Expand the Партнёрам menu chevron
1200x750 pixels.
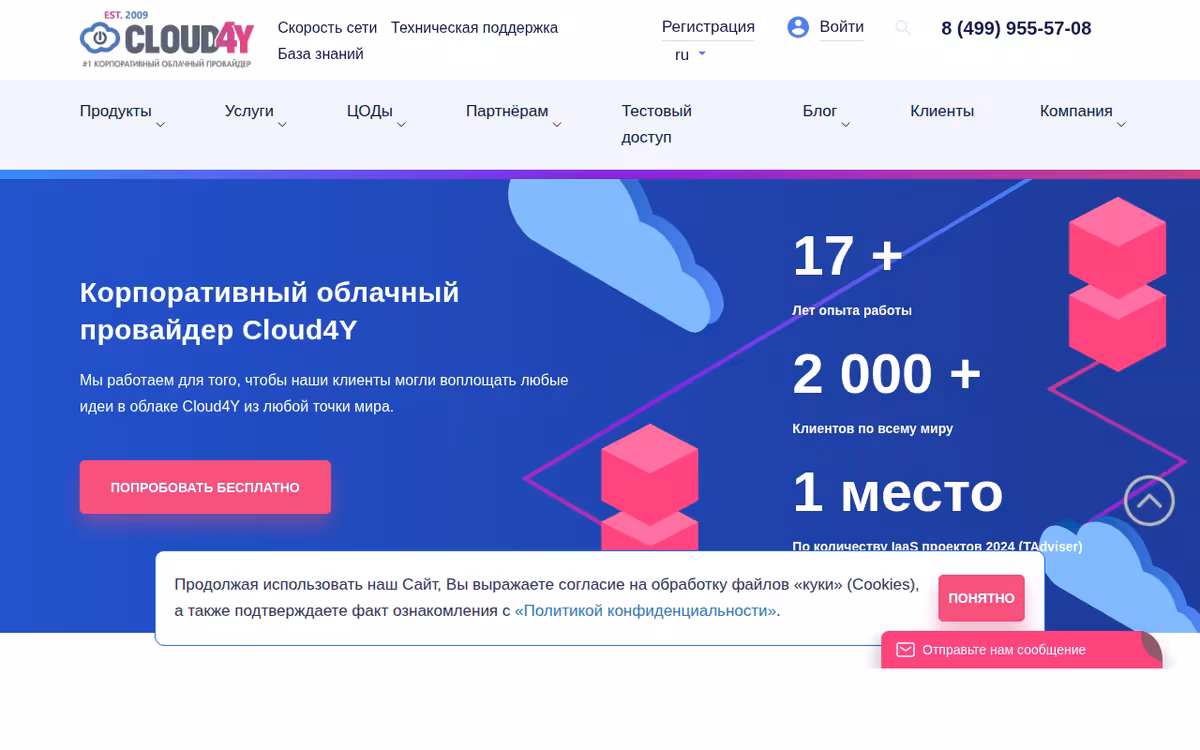point(557,125)
